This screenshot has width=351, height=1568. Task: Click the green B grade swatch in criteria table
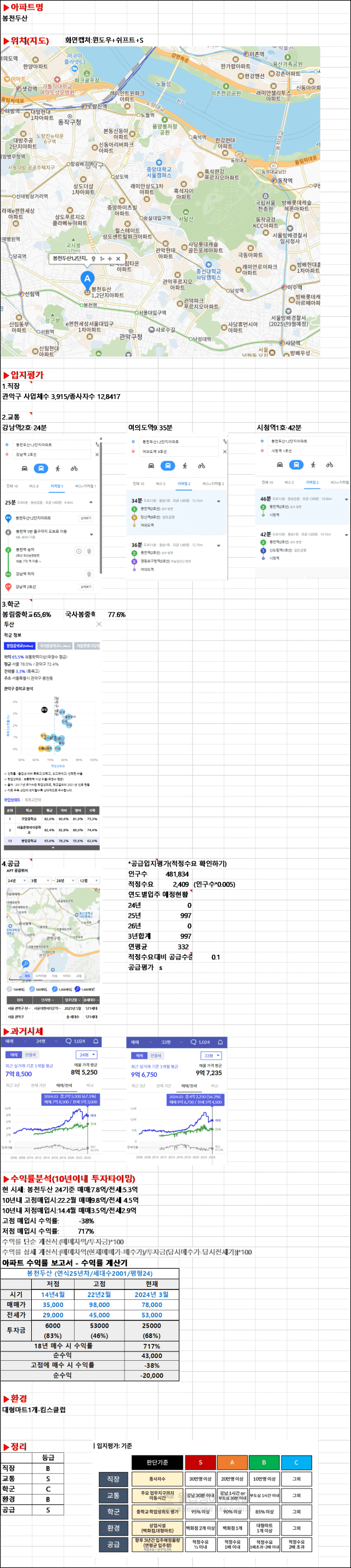(264, 1462)
